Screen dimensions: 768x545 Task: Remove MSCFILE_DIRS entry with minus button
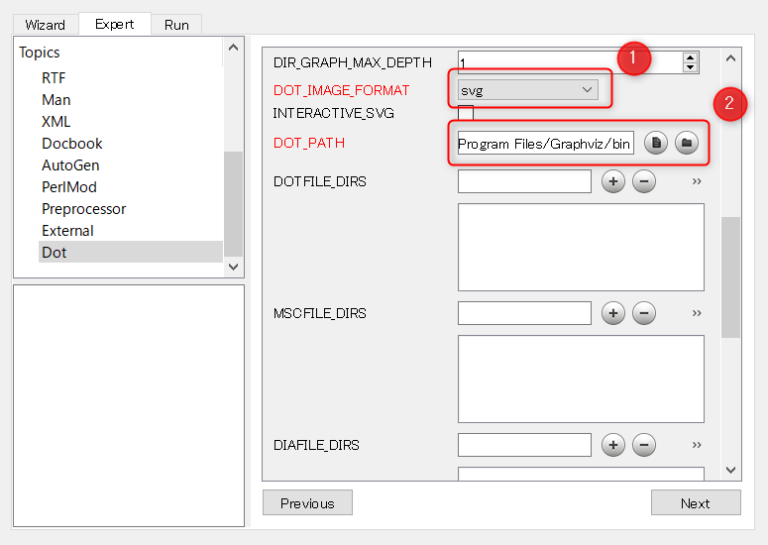pos(644,313)
